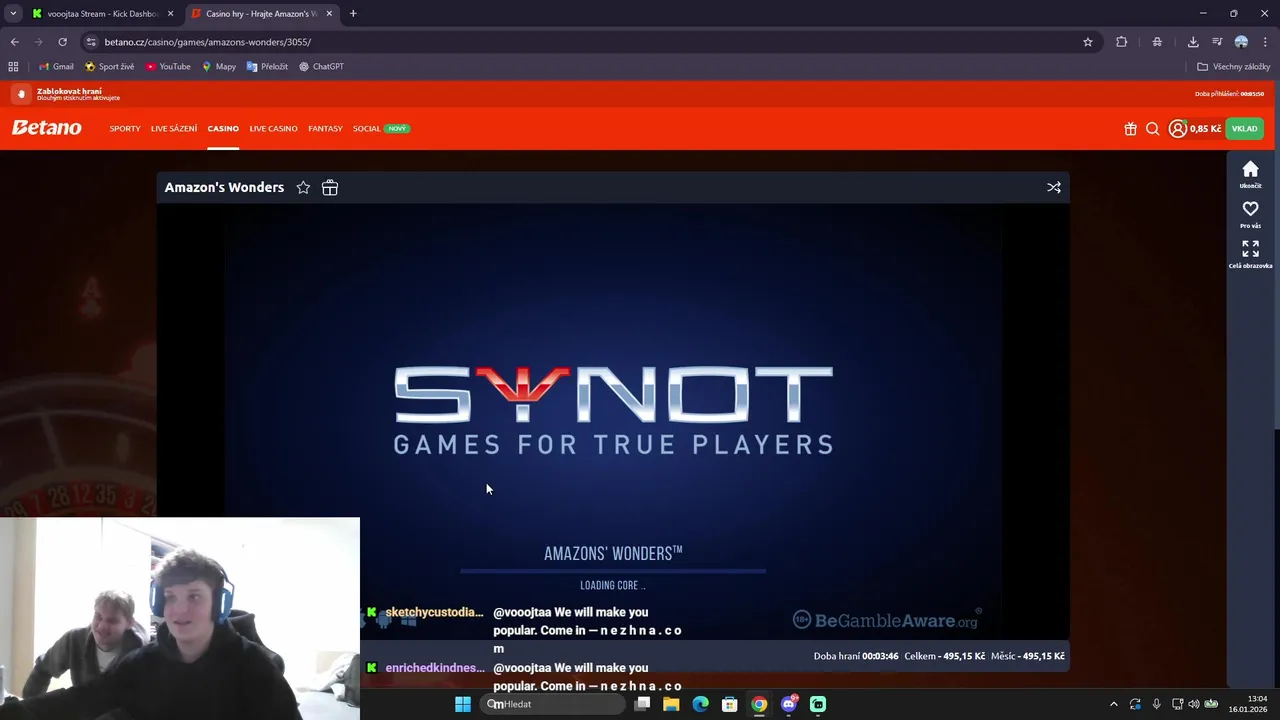This screenshot has height=720, width=1280.
Task: Open Windows Start menu
Action: coord(463,704)
